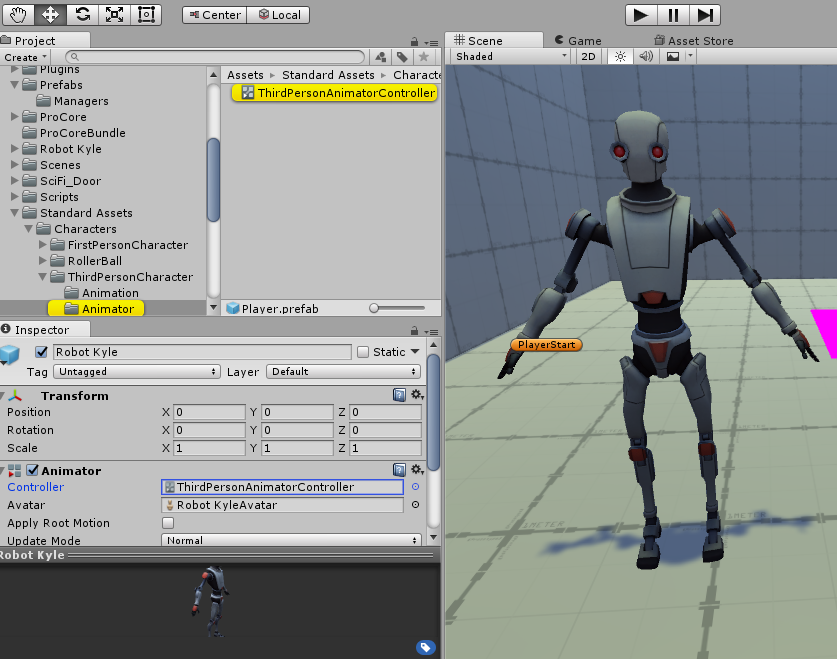Switch to the Scene tab
The image size is (837, 659).
click(494, 41)
